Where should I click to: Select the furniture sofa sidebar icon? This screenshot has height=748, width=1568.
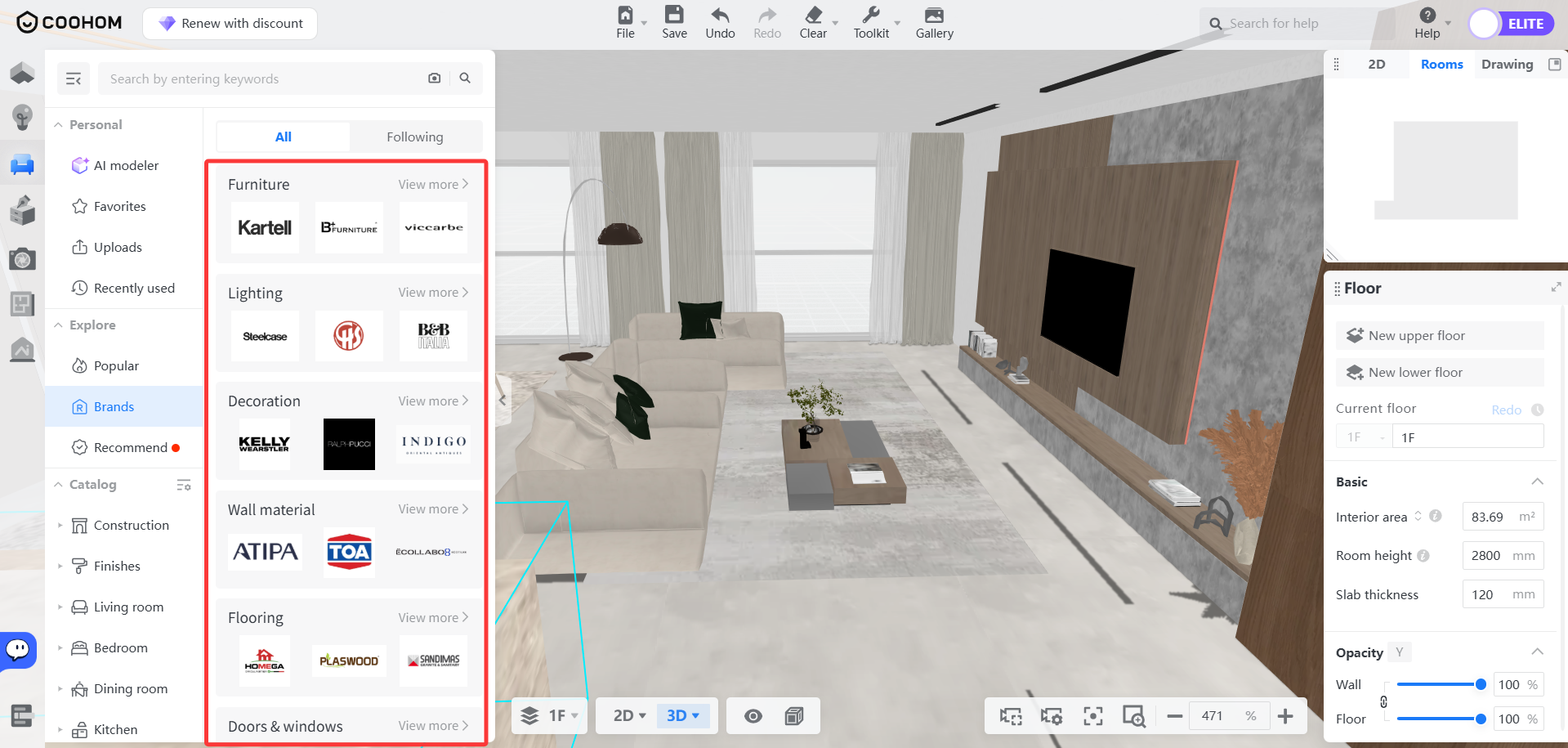(x=22, y=164)
